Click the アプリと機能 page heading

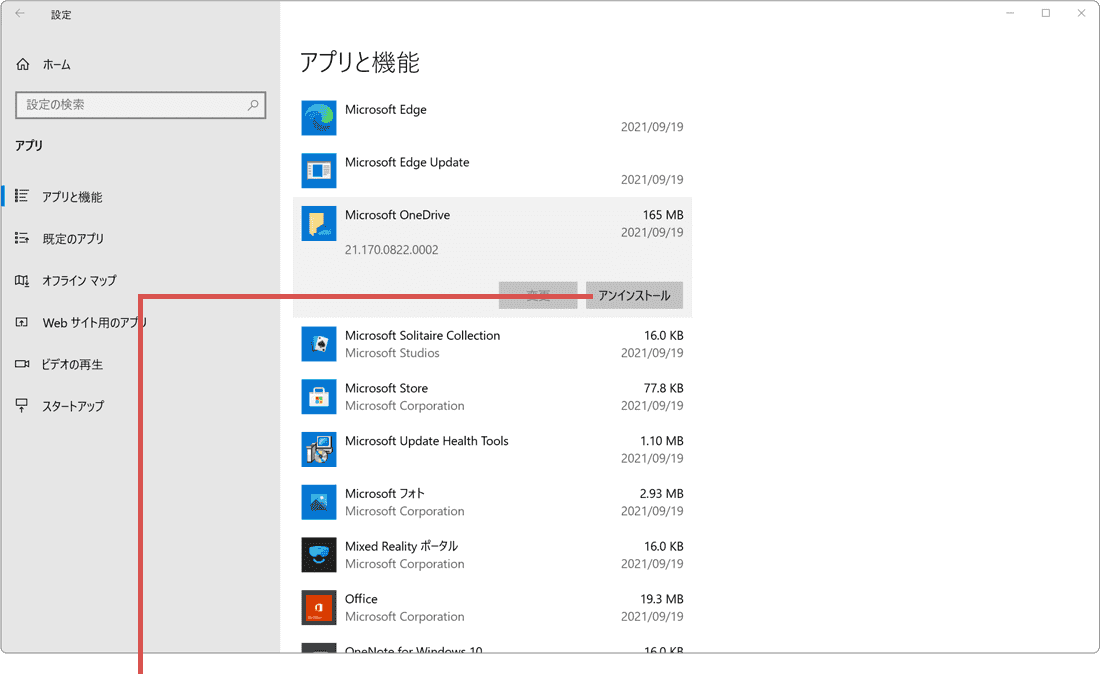(359, 62)
